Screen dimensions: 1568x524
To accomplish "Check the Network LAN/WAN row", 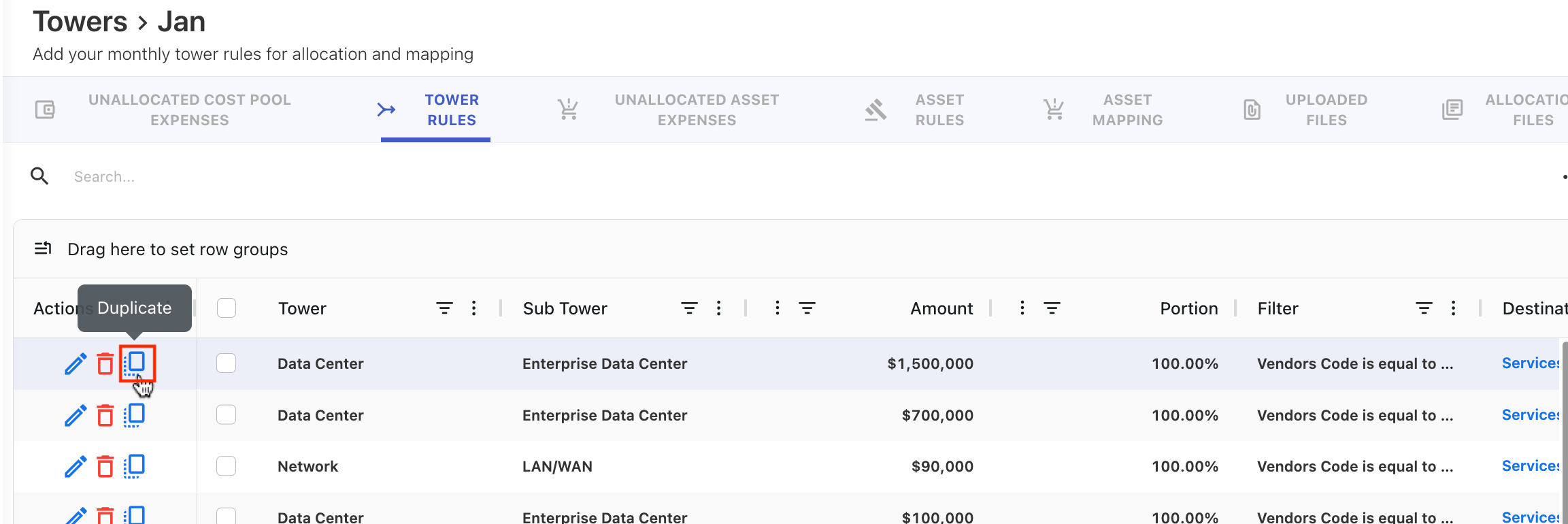I will tap(227, 466).
